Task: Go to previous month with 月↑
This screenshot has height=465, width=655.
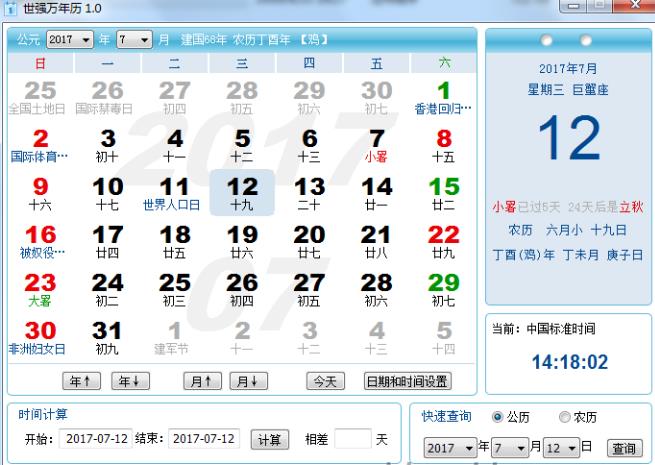Action: point(202,381)
